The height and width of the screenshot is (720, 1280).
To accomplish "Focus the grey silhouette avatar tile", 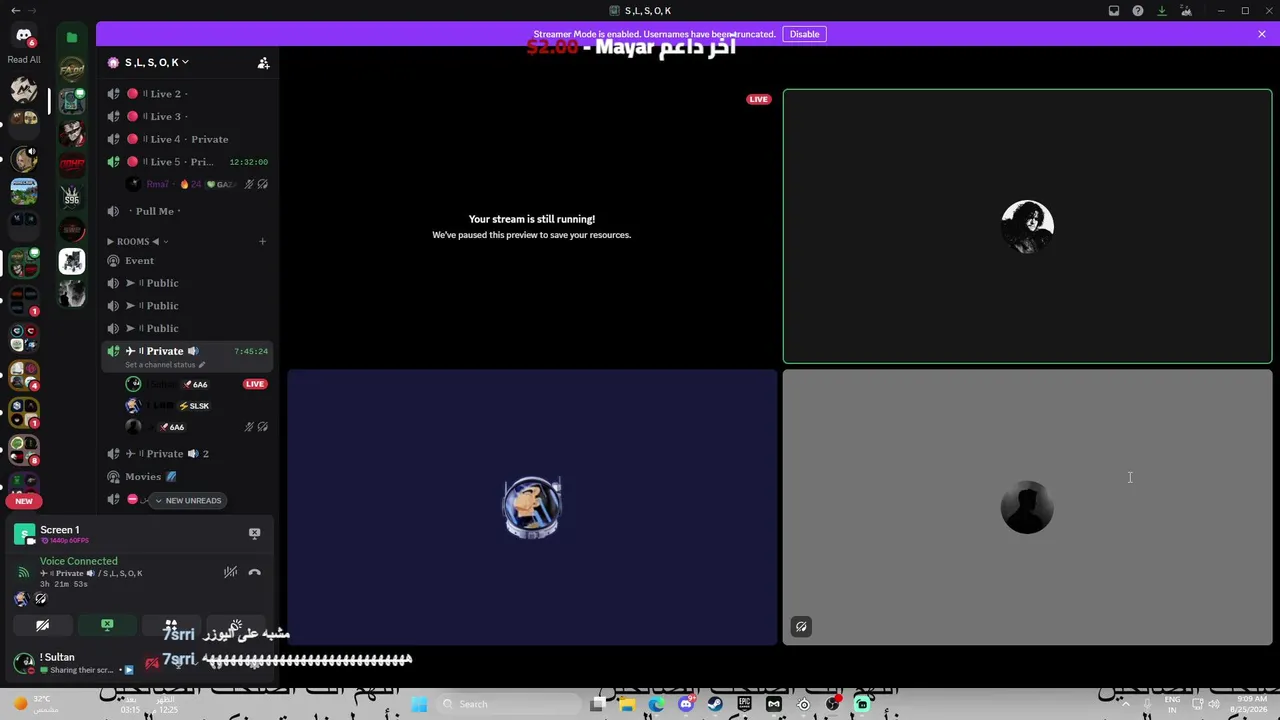I will click(1027, 508).
